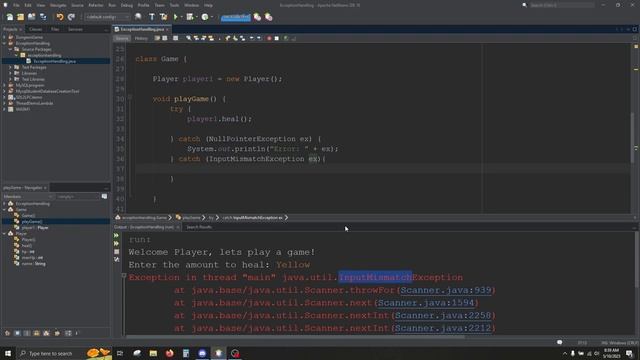640x360 pixels.
Task: Open the Refactor menu
Action: [x=96, y=5]
